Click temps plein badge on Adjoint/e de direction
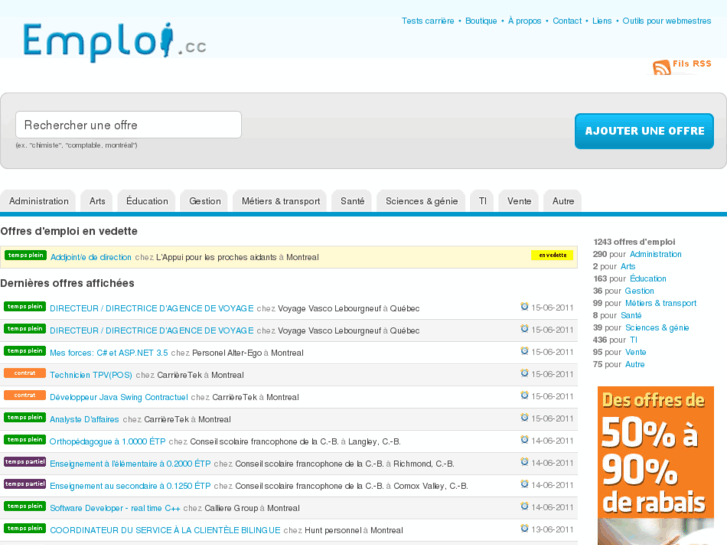Screen dimensions: 727x545 pyautogui.click(x=26, y=255)
